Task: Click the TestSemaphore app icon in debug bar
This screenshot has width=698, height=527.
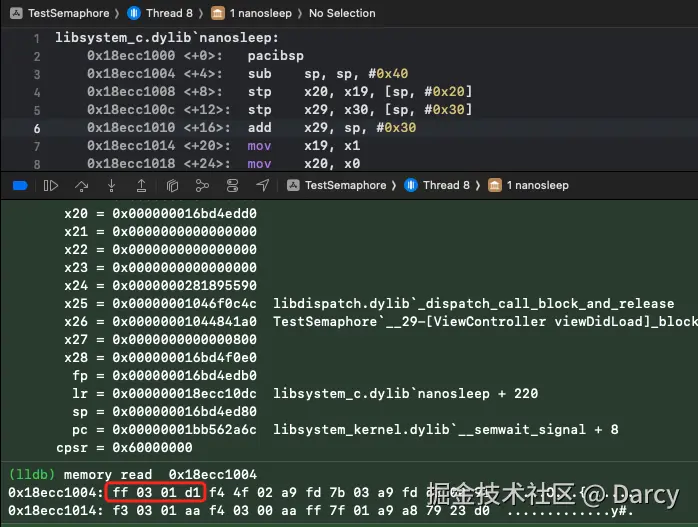Action: (293, 185)
